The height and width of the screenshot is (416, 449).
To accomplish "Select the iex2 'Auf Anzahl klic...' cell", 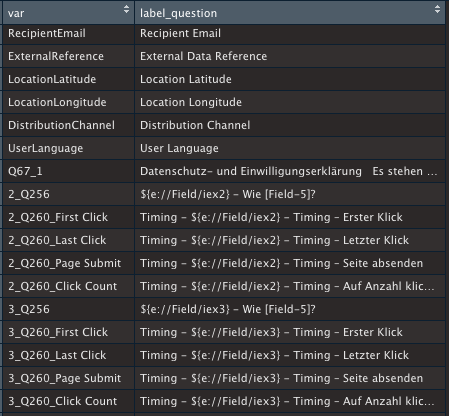I will pos(290,286).
